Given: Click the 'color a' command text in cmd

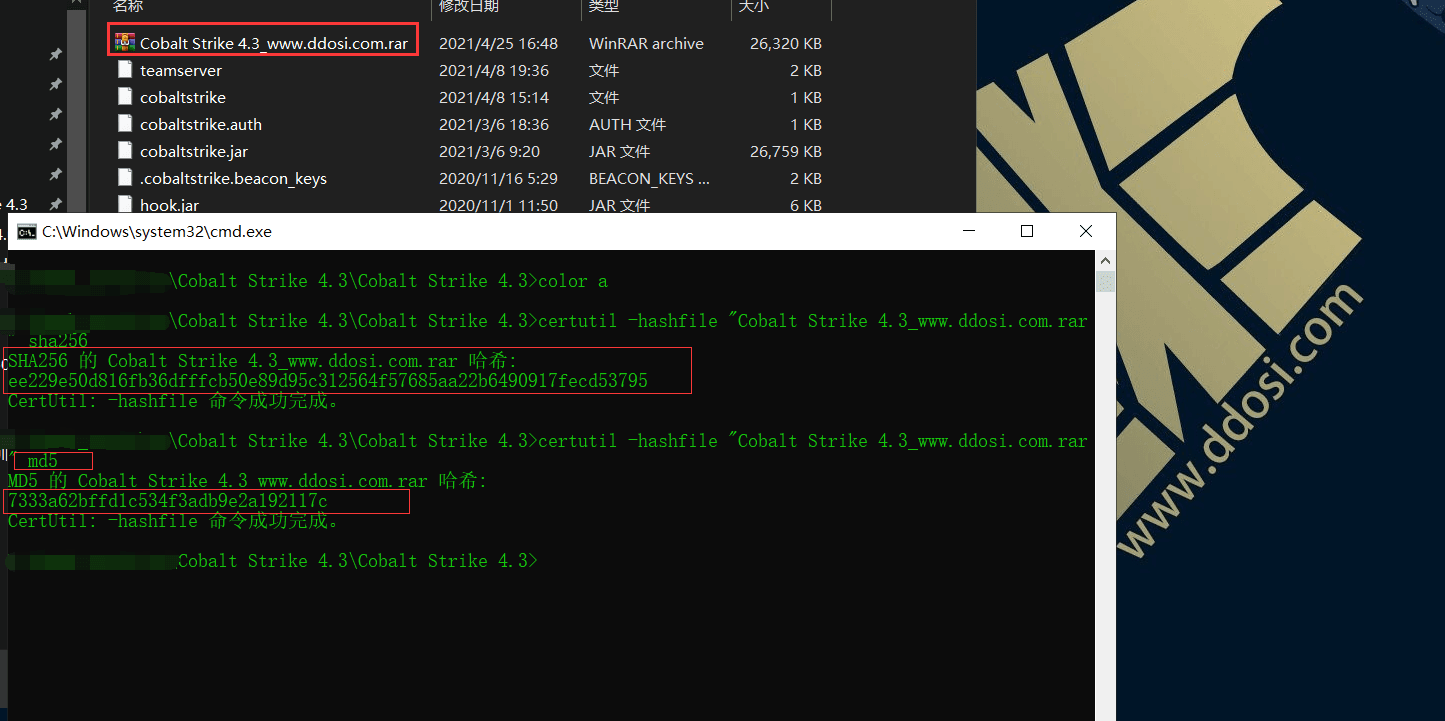Looking at the screenshot, I should pyautogui.click(x=573, y=281).
